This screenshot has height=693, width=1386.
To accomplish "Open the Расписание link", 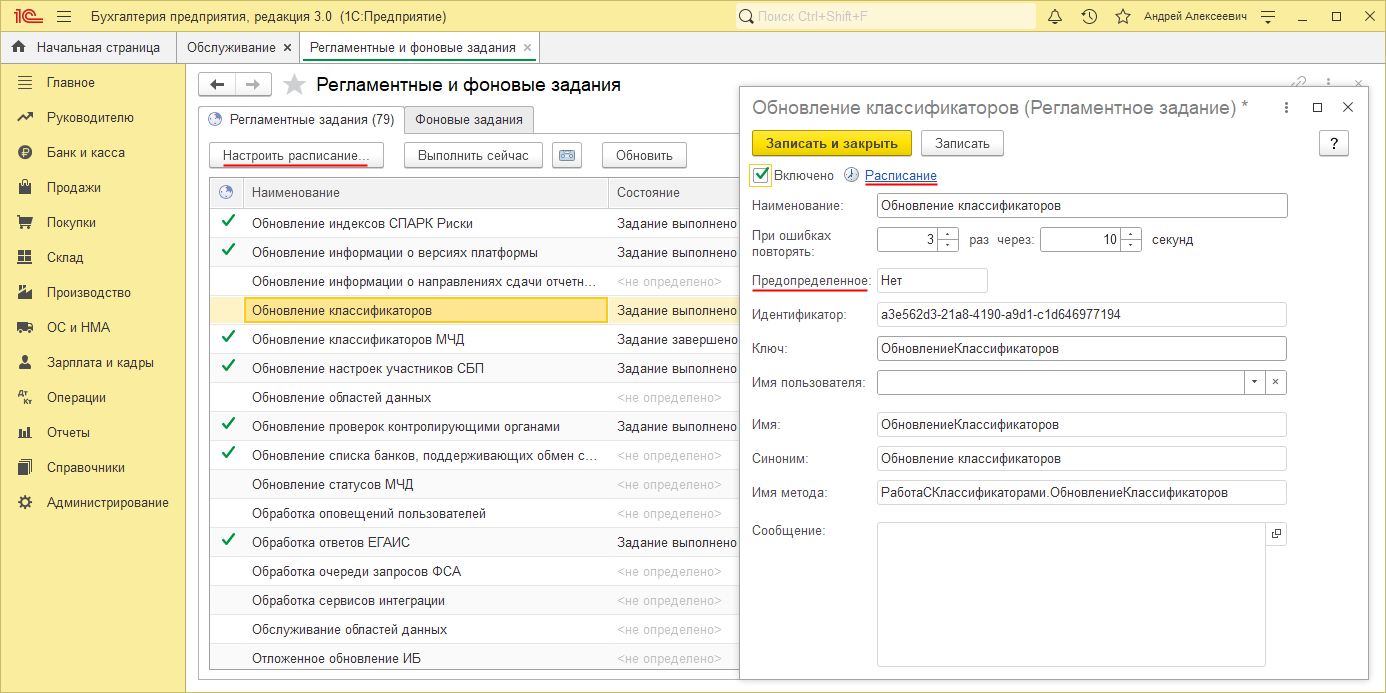I will tap(900, 176).
